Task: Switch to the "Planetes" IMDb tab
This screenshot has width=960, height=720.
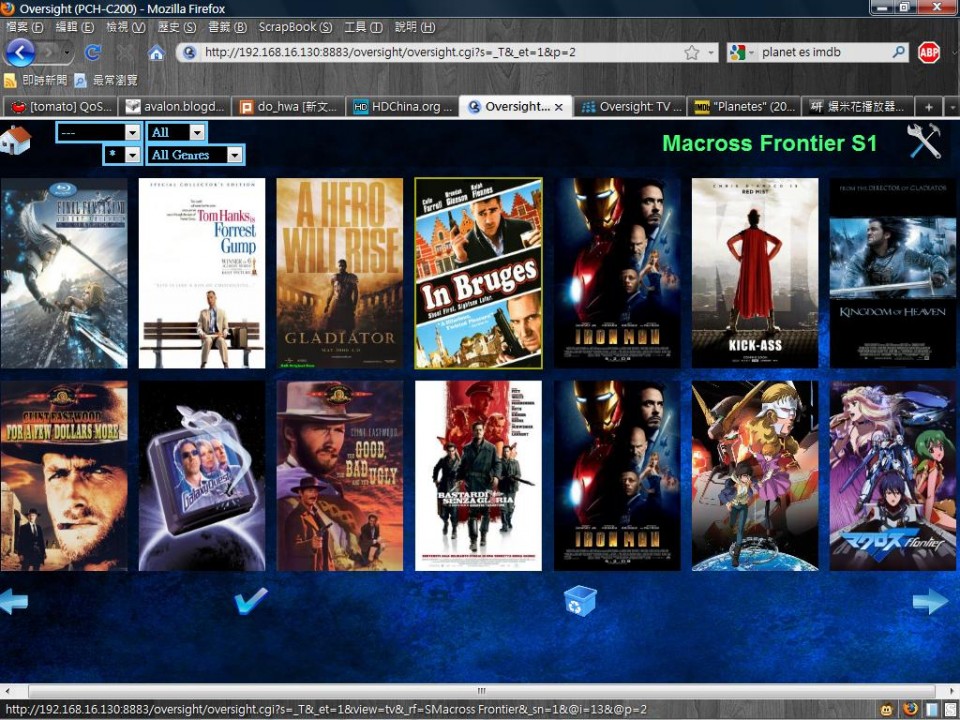Action: tap(744, 107)
